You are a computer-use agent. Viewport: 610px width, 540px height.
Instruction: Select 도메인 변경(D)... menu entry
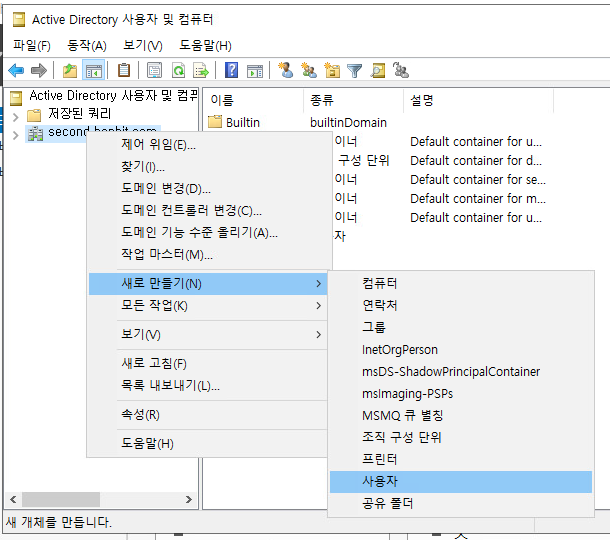click(208, 189)
